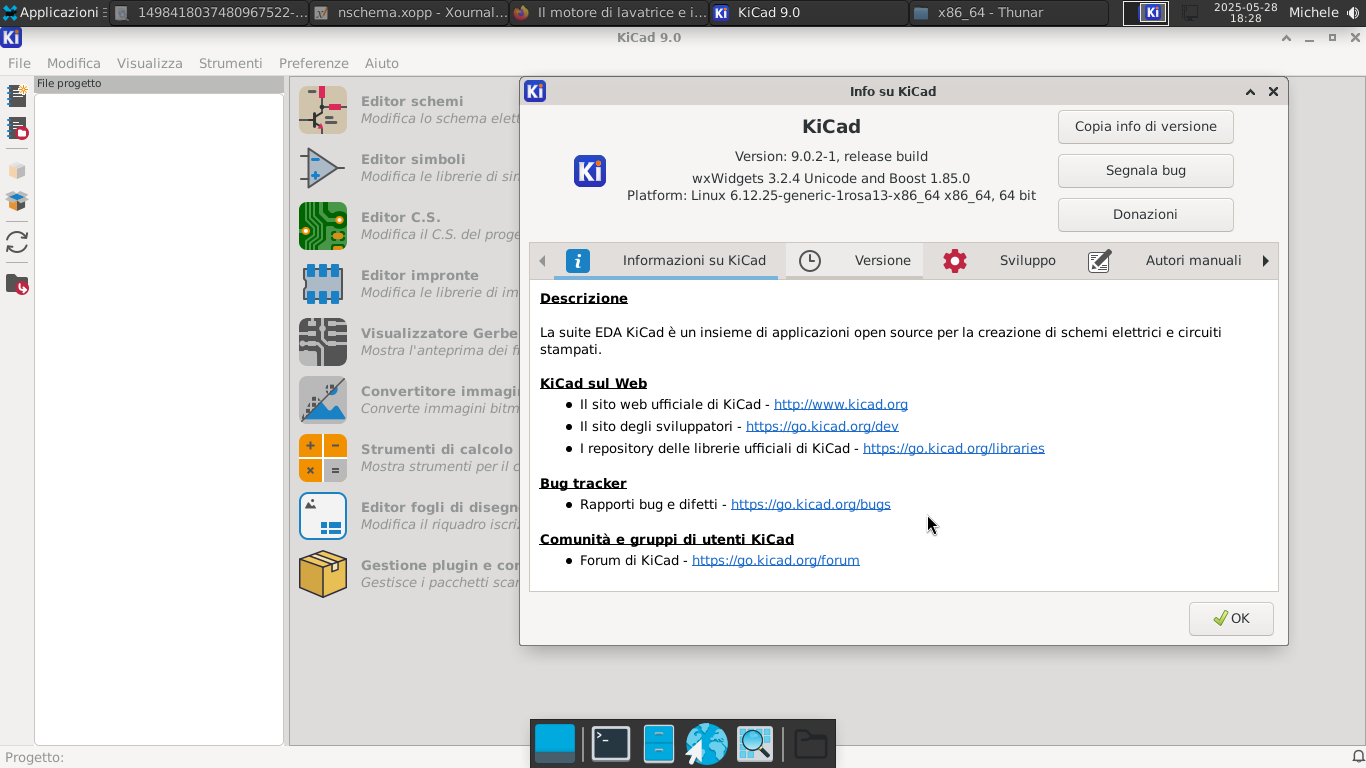Click the volume speaker icon in the top panel
Image resolution: width=1366 pixels, height=768 pixels.
[x=1353, y=13]
